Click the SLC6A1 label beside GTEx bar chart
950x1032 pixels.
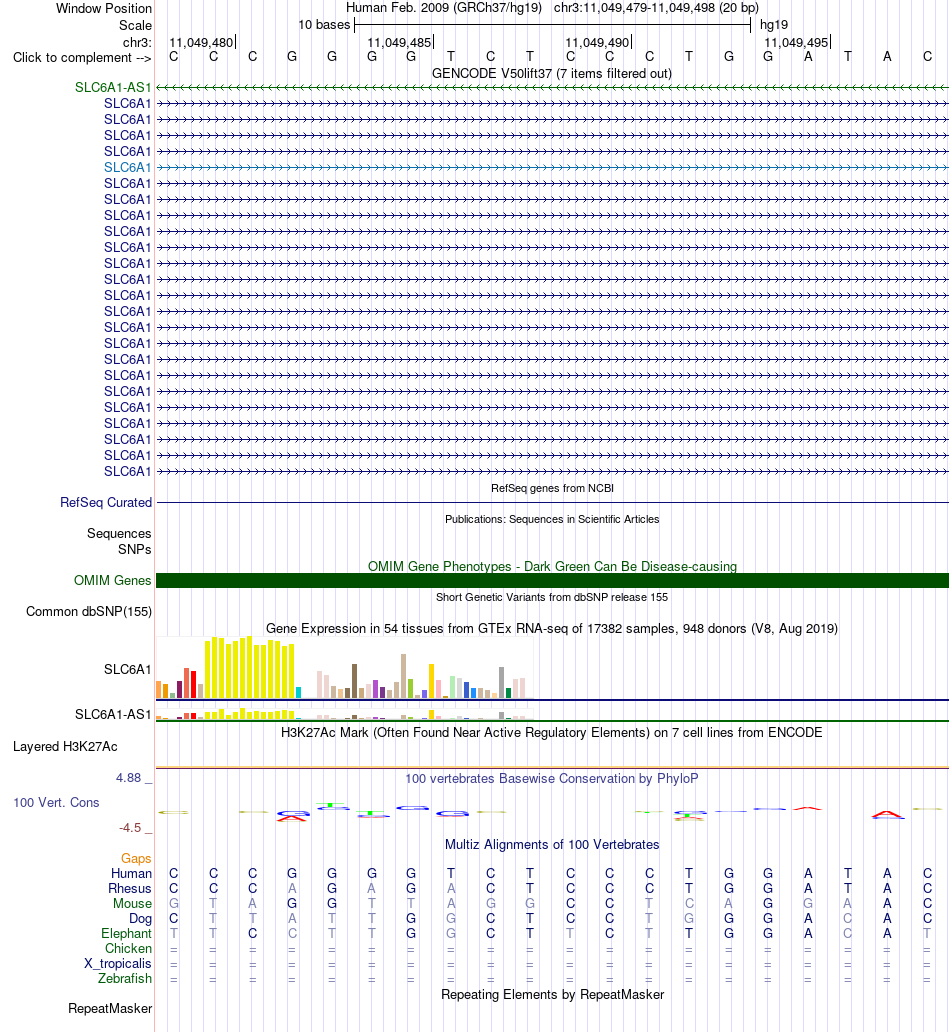pyautogui.click(x=128, y=669)
